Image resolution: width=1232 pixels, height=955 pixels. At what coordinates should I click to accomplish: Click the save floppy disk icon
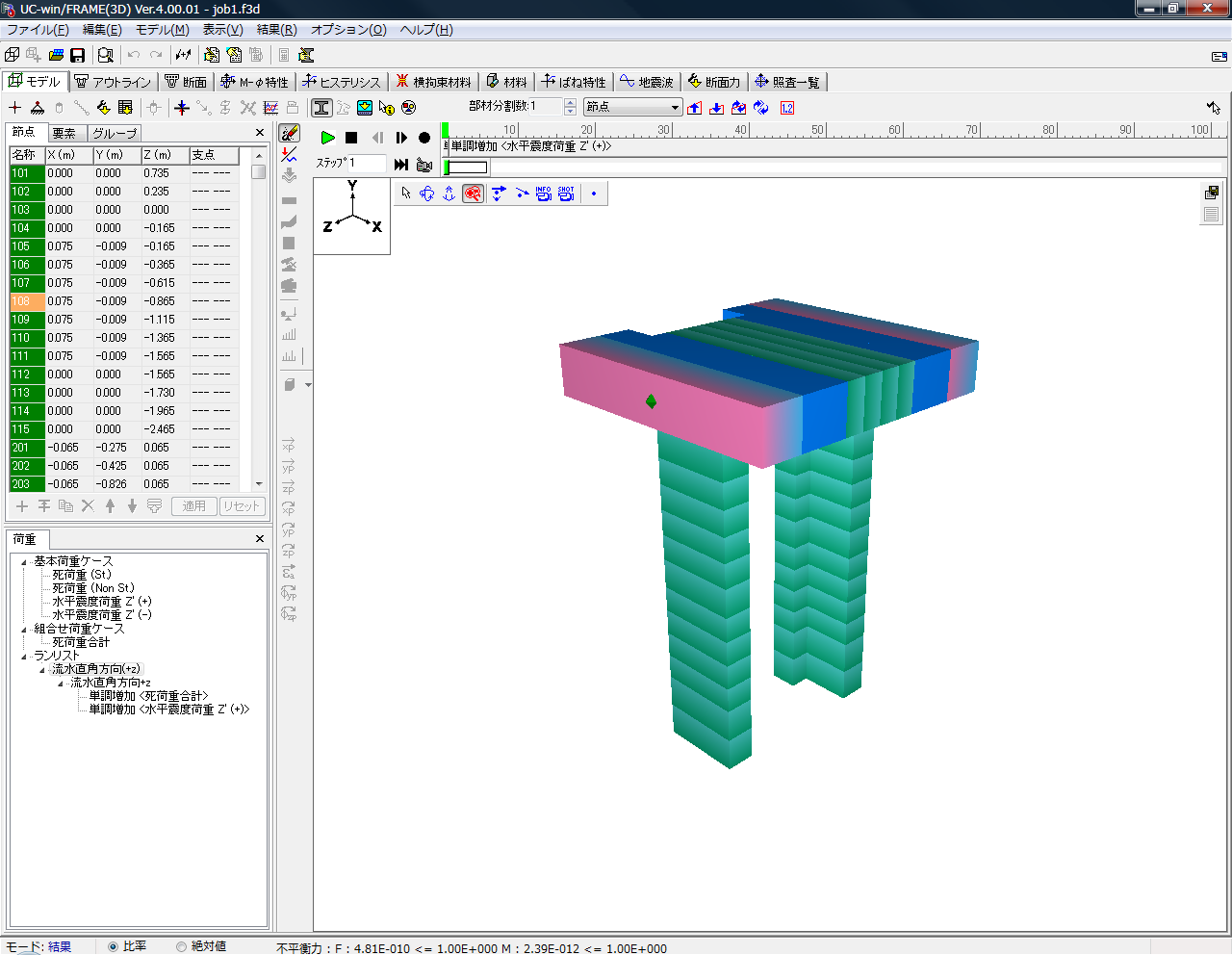pos(78,56)
